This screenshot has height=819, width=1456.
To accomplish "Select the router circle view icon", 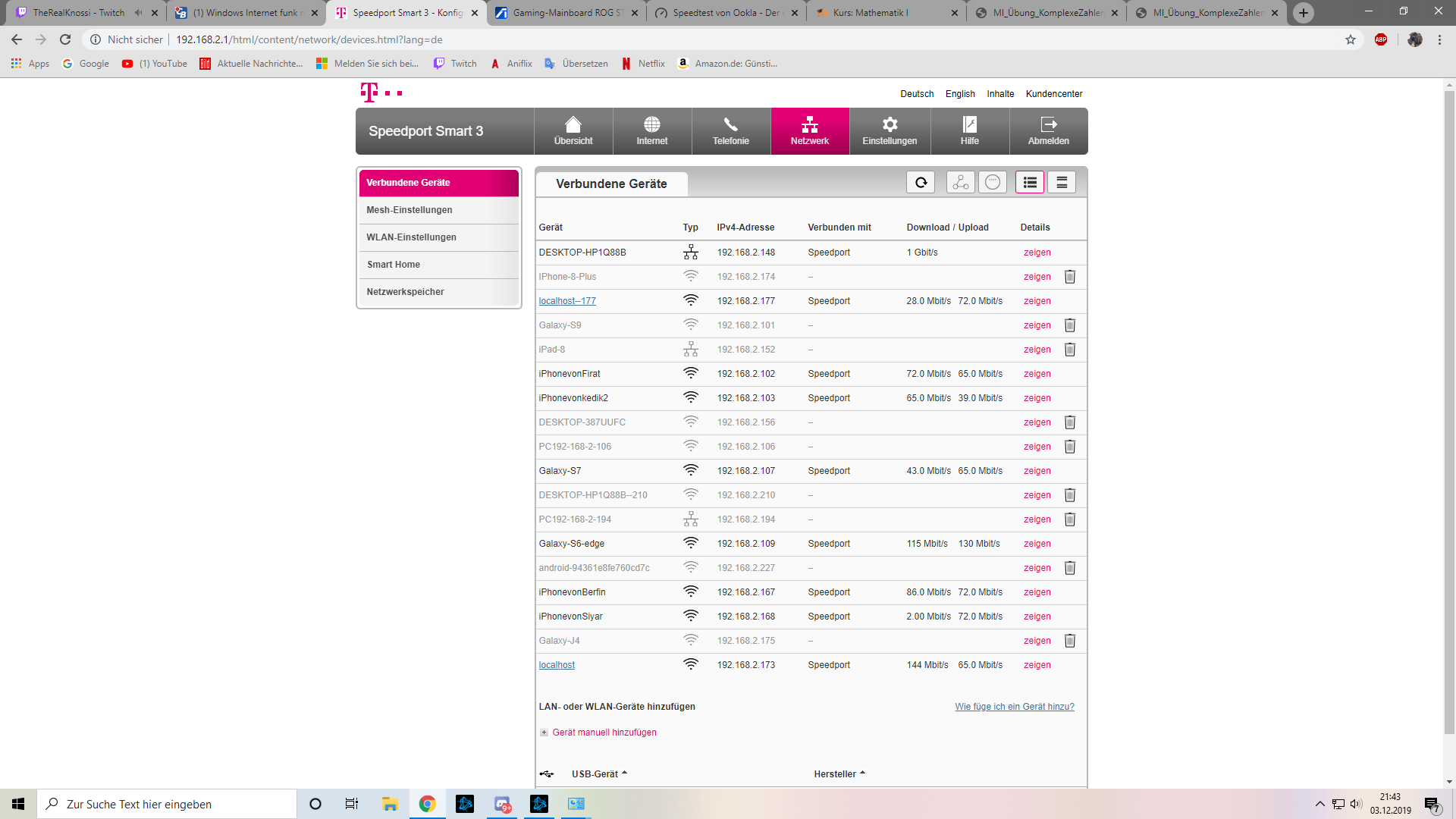I will coord(993,183).
